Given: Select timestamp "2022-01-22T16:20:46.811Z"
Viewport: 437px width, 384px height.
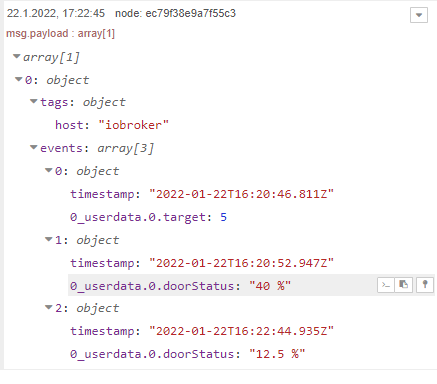Looking at the screenshot, I should [241, 194].
